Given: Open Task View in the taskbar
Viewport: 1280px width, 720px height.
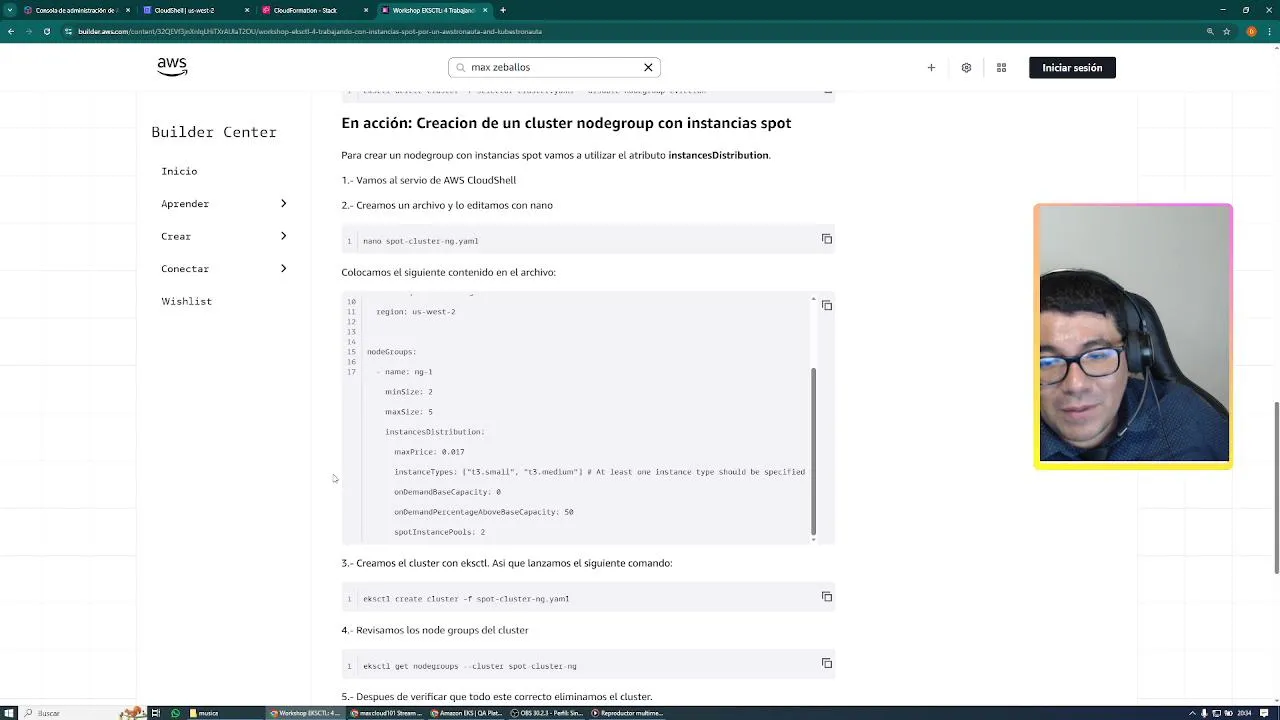Looking at the screenshot, I should pos(155,713).
